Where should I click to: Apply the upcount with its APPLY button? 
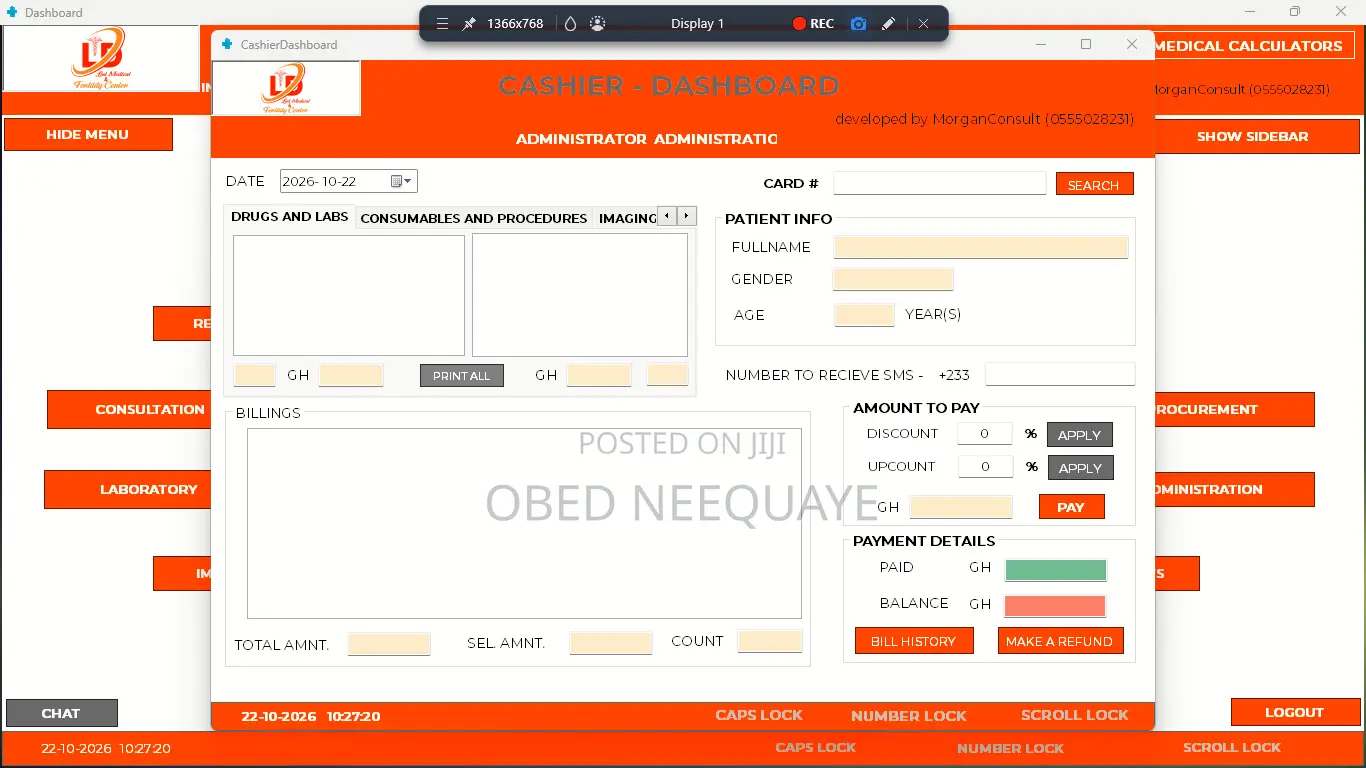click(x=1080, y=468)
